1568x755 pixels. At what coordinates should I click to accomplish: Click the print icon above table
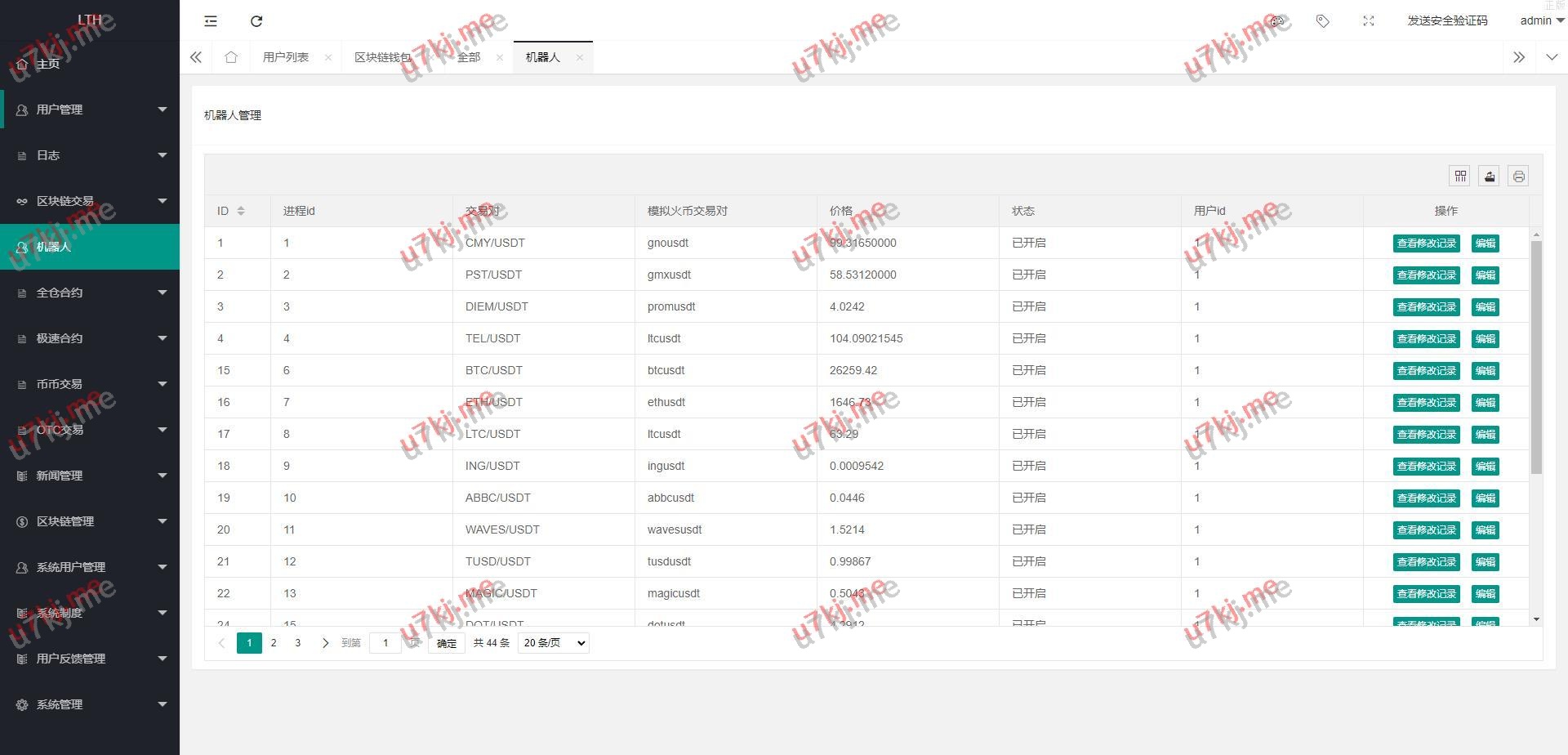tap(1518, 176)
